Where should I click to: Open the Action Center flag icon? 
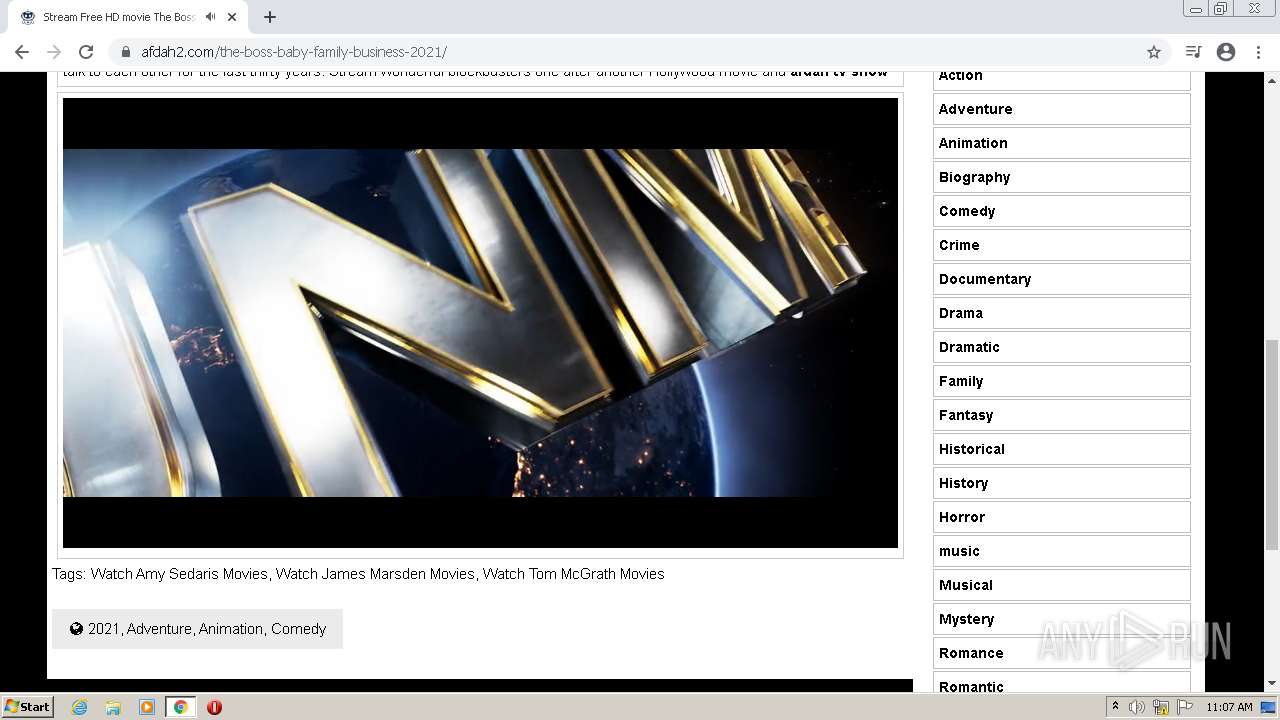[1186, 707]
